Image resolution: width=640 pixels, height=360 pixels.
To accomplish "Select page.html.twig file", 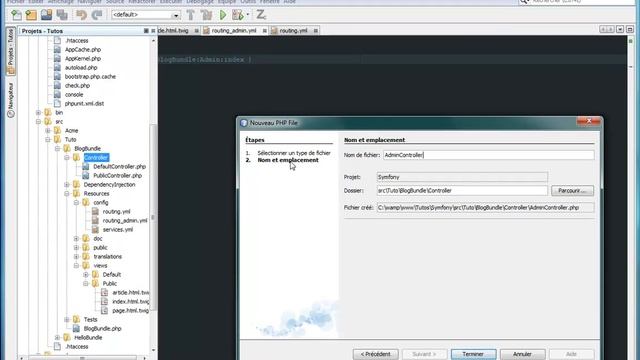I will click(x=131, y=311).
